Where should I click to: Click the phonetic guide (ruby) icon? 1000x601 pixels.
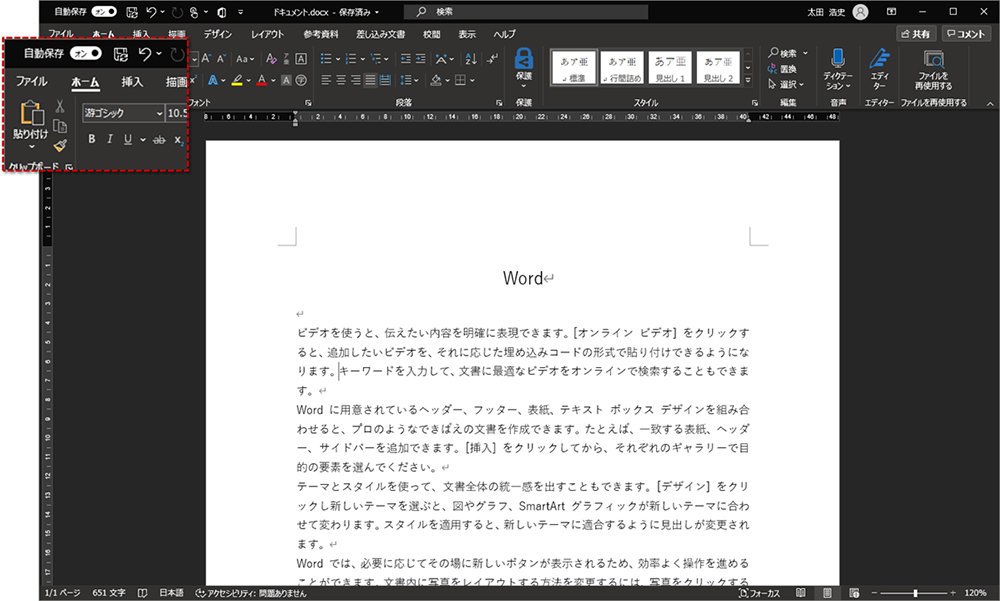(286, 59)
